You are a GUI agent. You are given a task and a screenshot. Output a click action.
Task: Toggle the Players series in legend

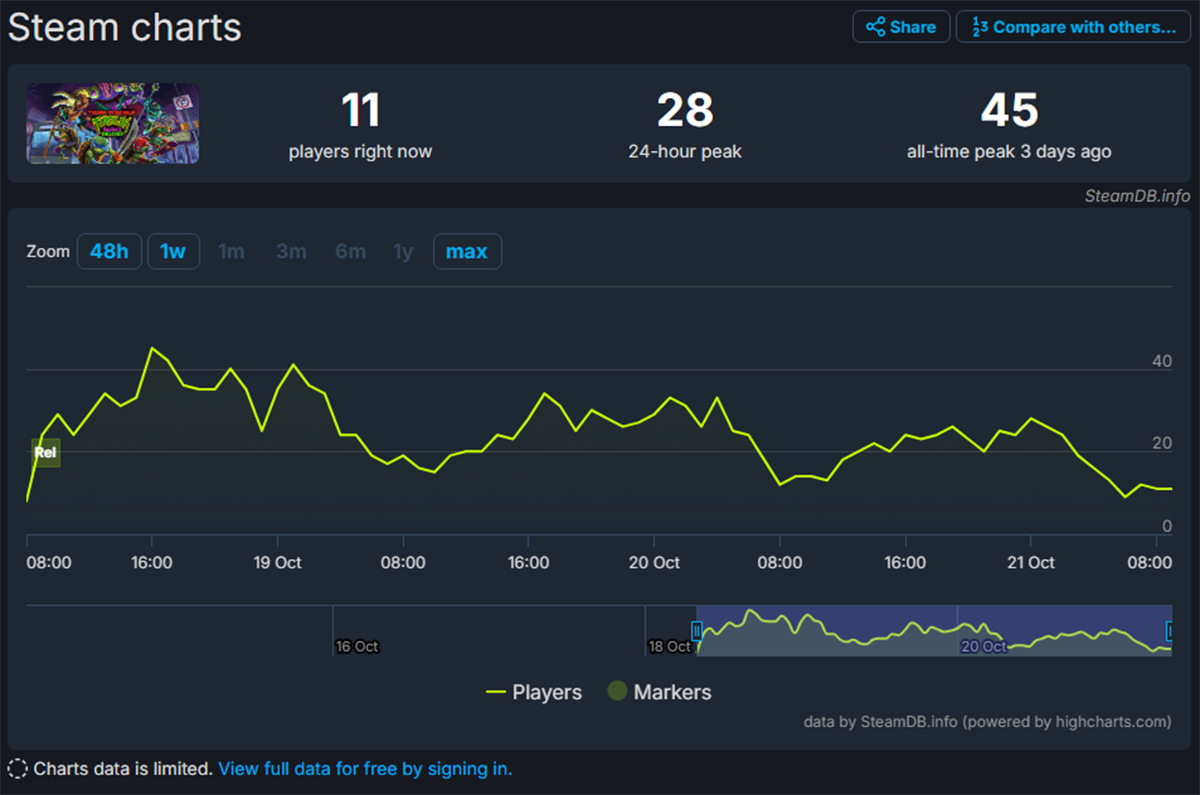534,692
